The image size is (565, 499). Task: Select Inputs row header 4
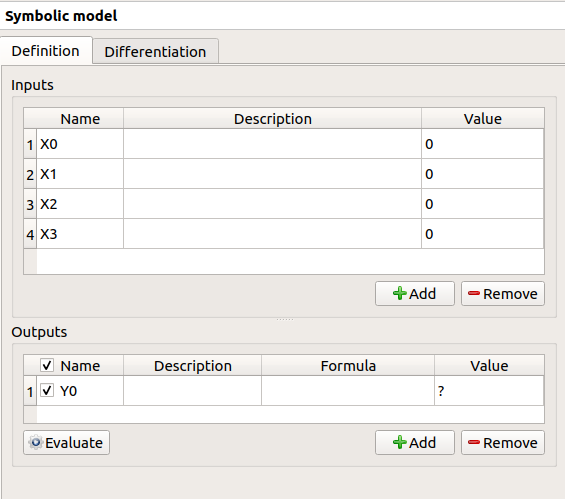coord(30,234)
